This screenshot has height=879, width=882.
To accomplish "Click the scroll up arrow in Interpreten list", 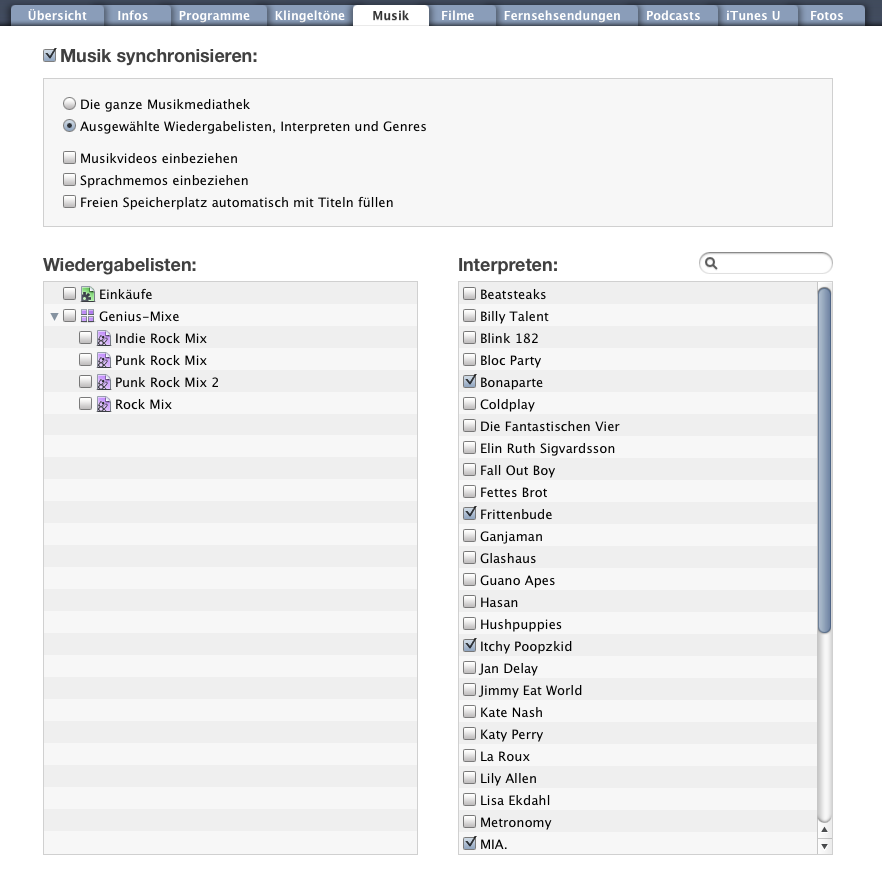I will (824, 830).
